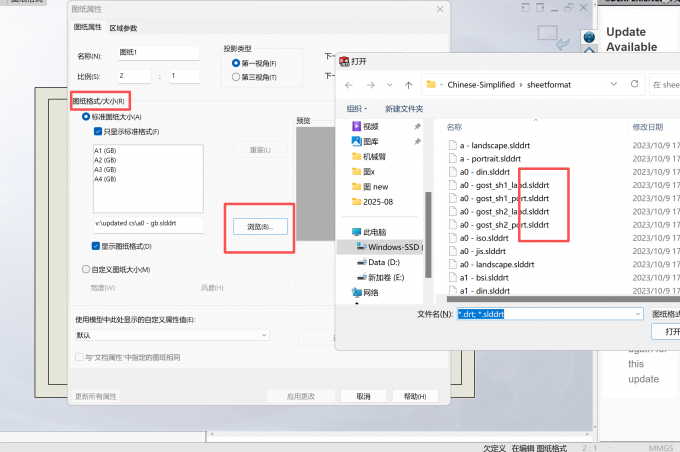The image size is (680, 452).
Task: Click the navigation pane vertical scrollbar
Action: coord(428,234)
